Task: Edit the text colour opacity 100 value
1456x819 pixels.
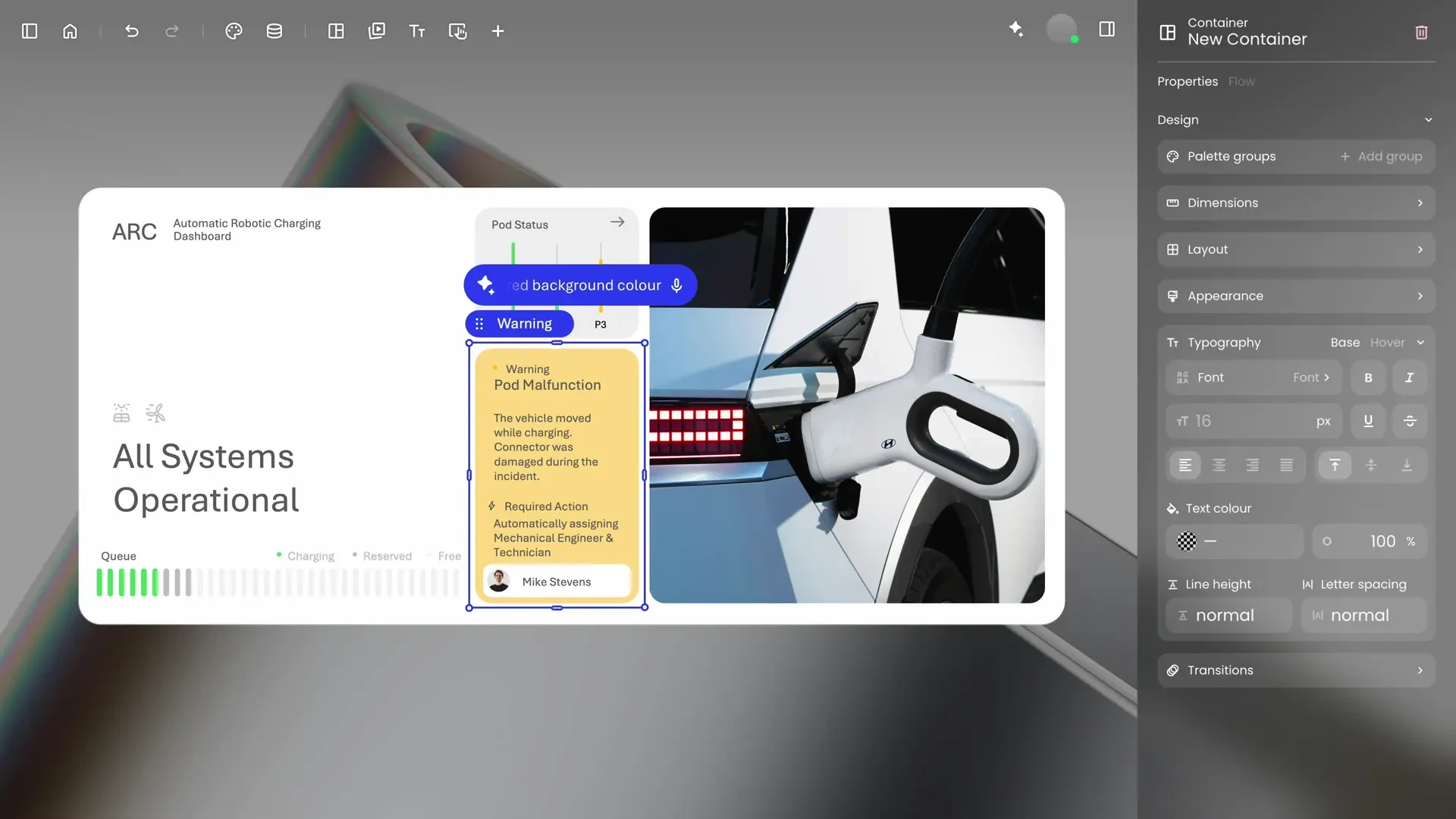Action: coord(1383,541)
